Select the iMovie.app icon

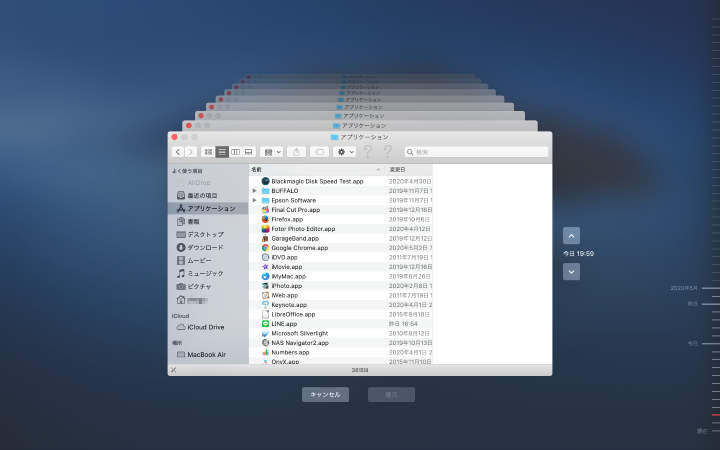click(x=265, y=267)
